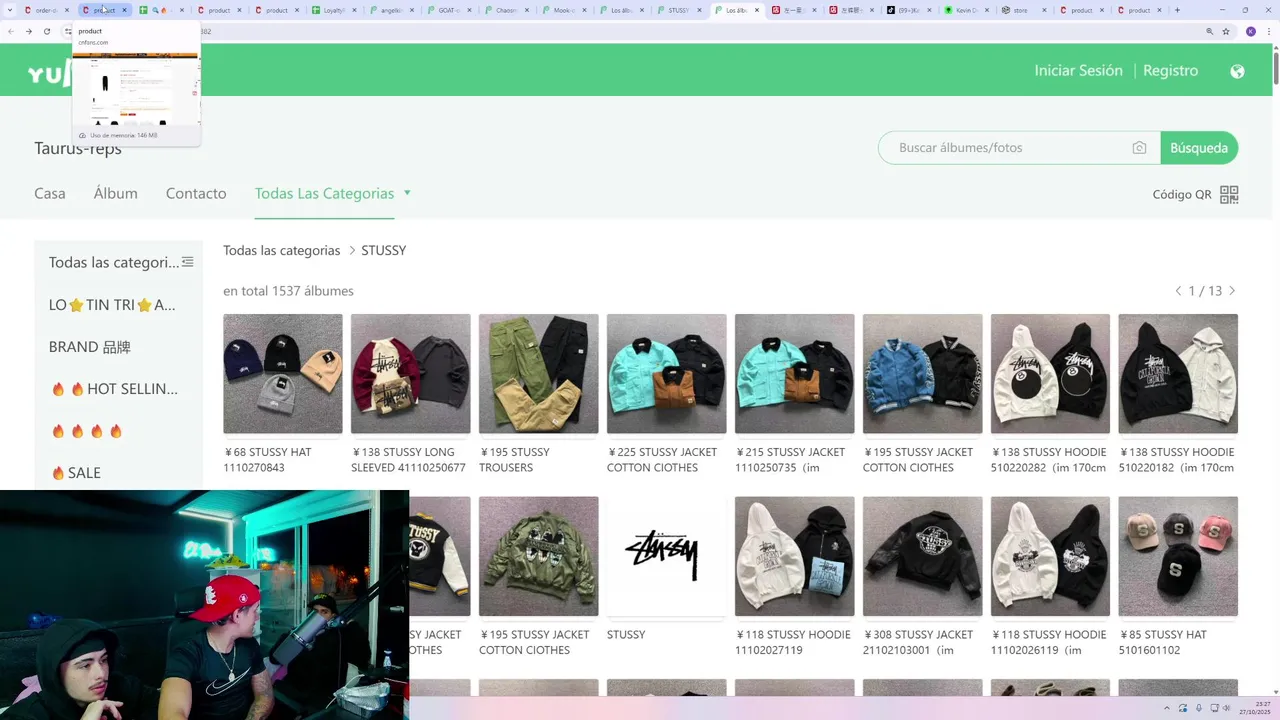Select HOT SELLIN... sidebar category

tap(114, 389)
